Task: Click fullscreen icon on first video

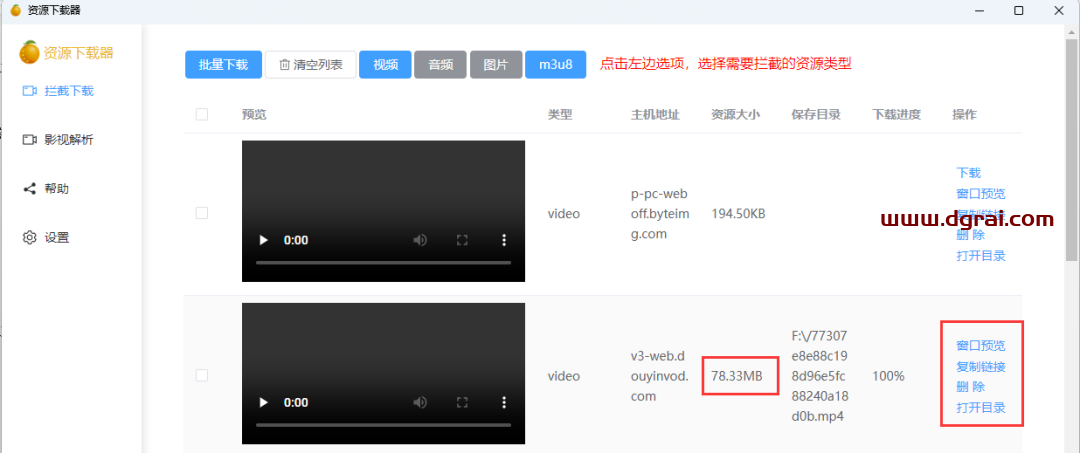Action: [463, 240]
